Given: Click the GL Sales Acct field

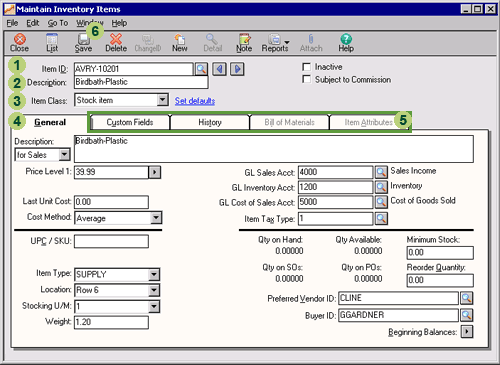Looking at the screenshot, I should pyautogui.click(x=335, y=172).
